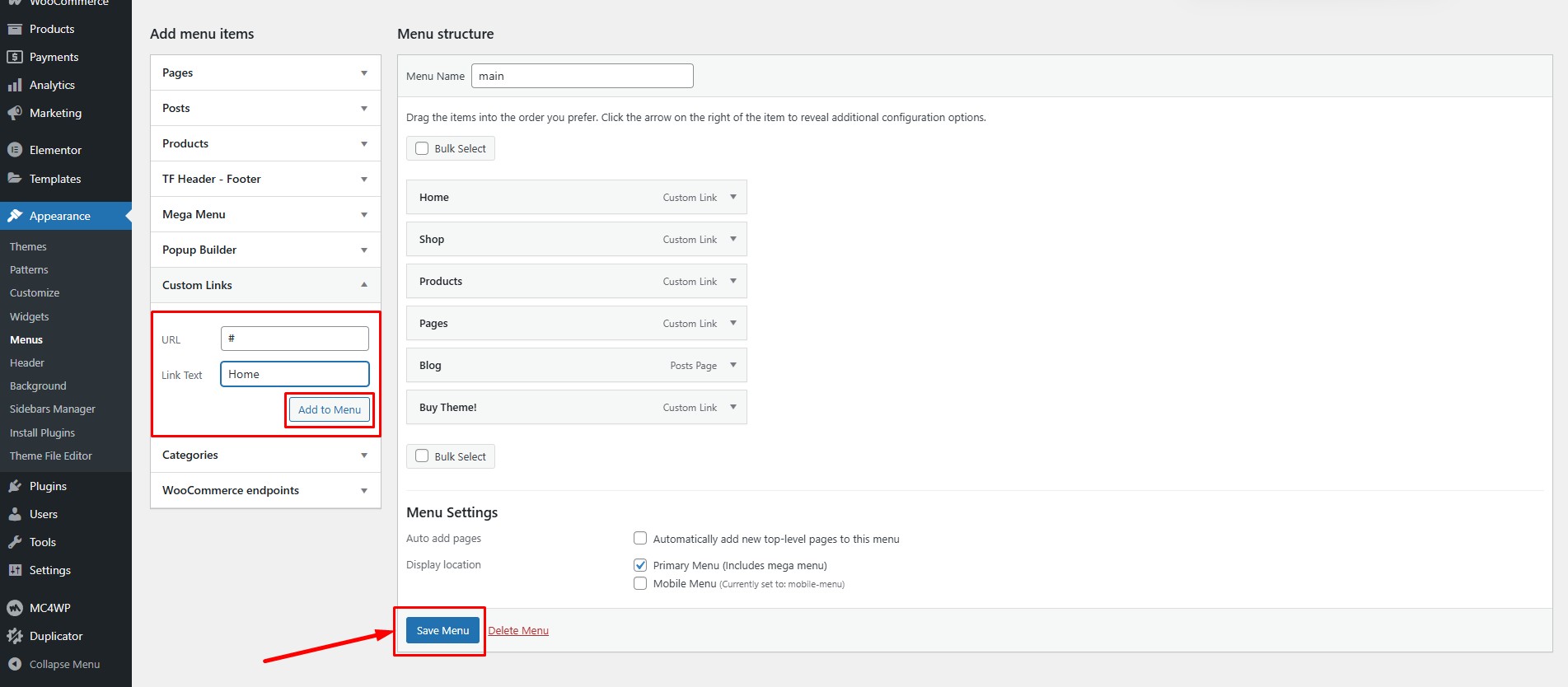Click the Plugins plug icon

(x=15, y=486)
